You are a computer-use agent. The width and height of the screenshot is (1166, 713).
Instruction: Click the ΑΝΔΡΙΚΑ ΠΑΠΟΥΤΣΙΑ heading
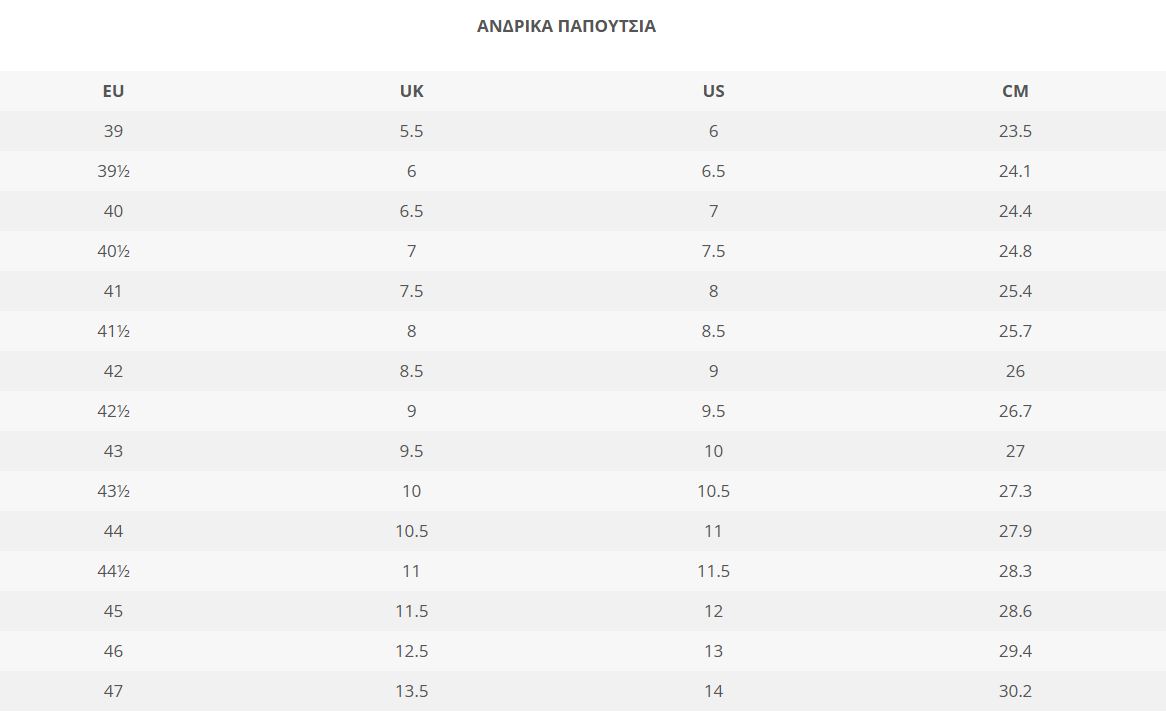pos(566,27)
